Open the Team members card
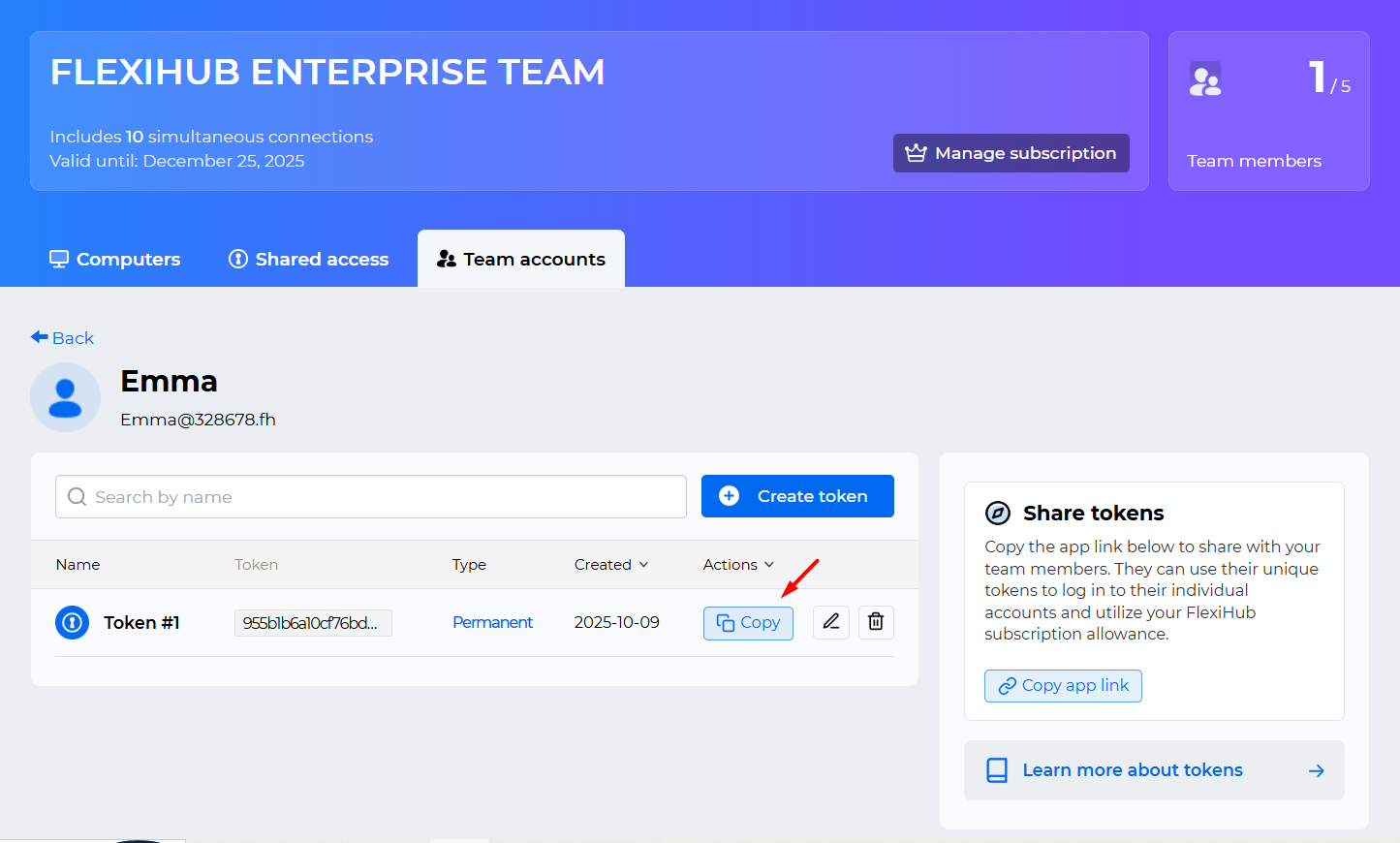Image resolution: width=1400 pixels, height=843 pixels. [x=1268, y=111]
